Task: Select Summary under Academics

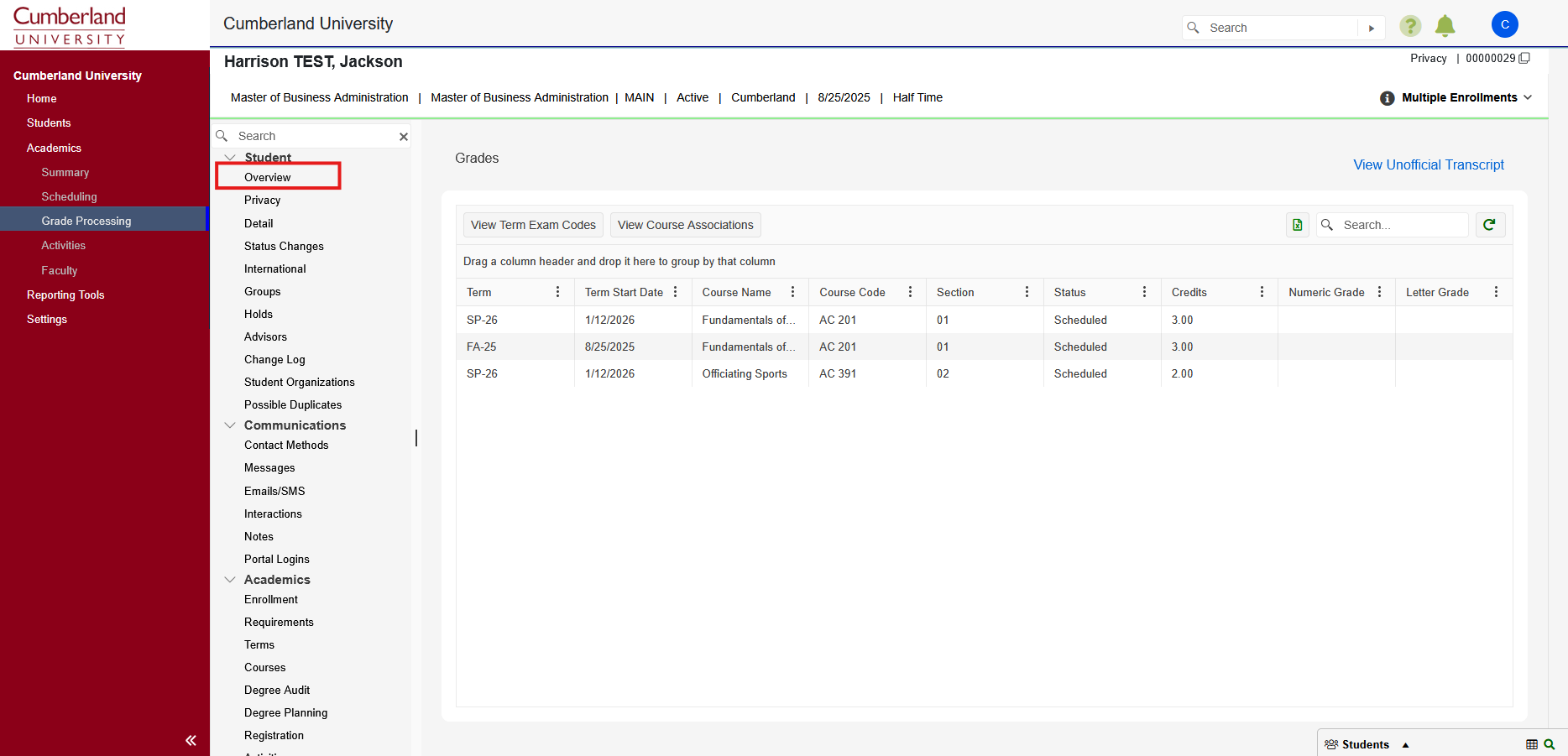Action: point(65,172)
